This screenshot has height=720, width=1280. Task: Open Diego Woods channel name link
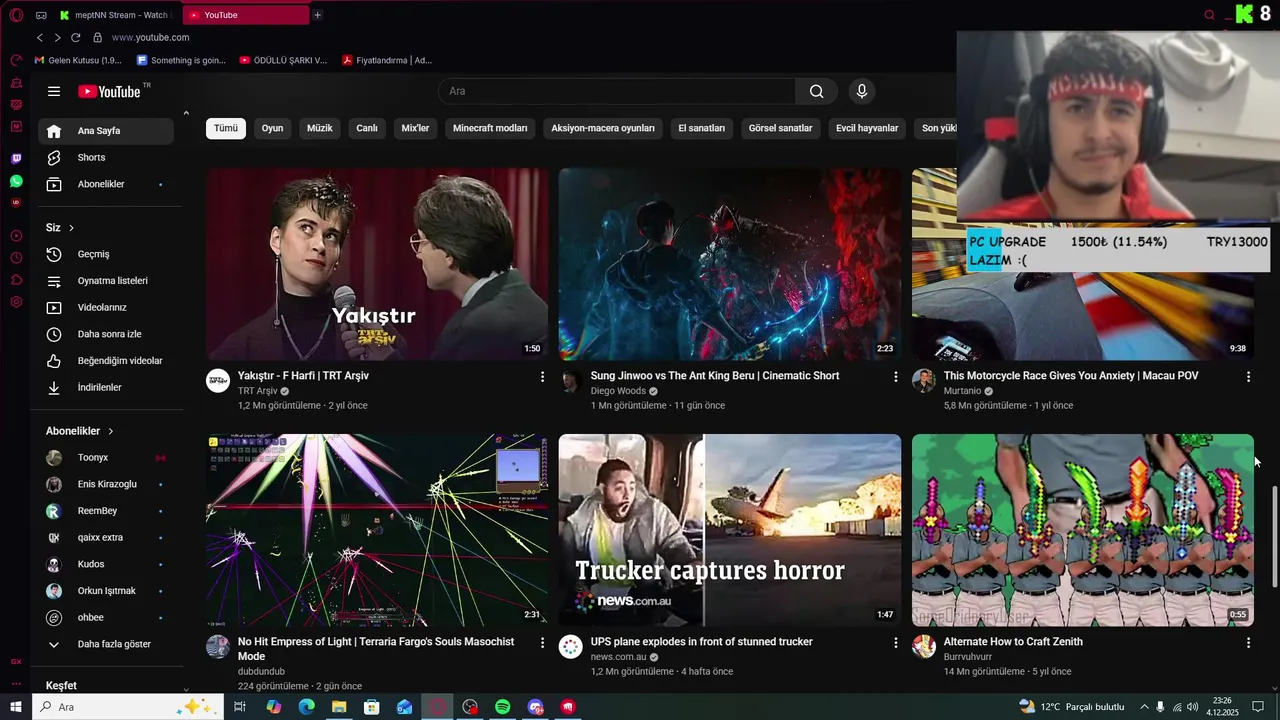tap(618, 391)
